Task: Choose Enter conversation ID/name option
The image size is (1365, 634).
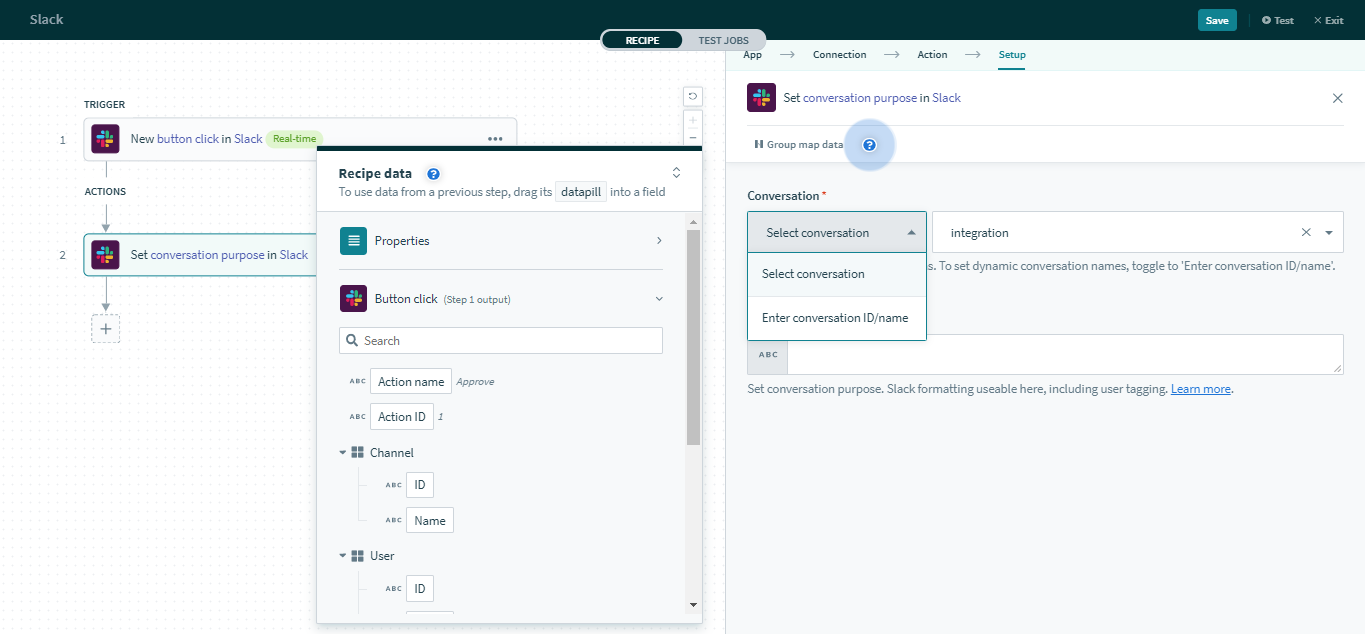Action: click(835, 318)
